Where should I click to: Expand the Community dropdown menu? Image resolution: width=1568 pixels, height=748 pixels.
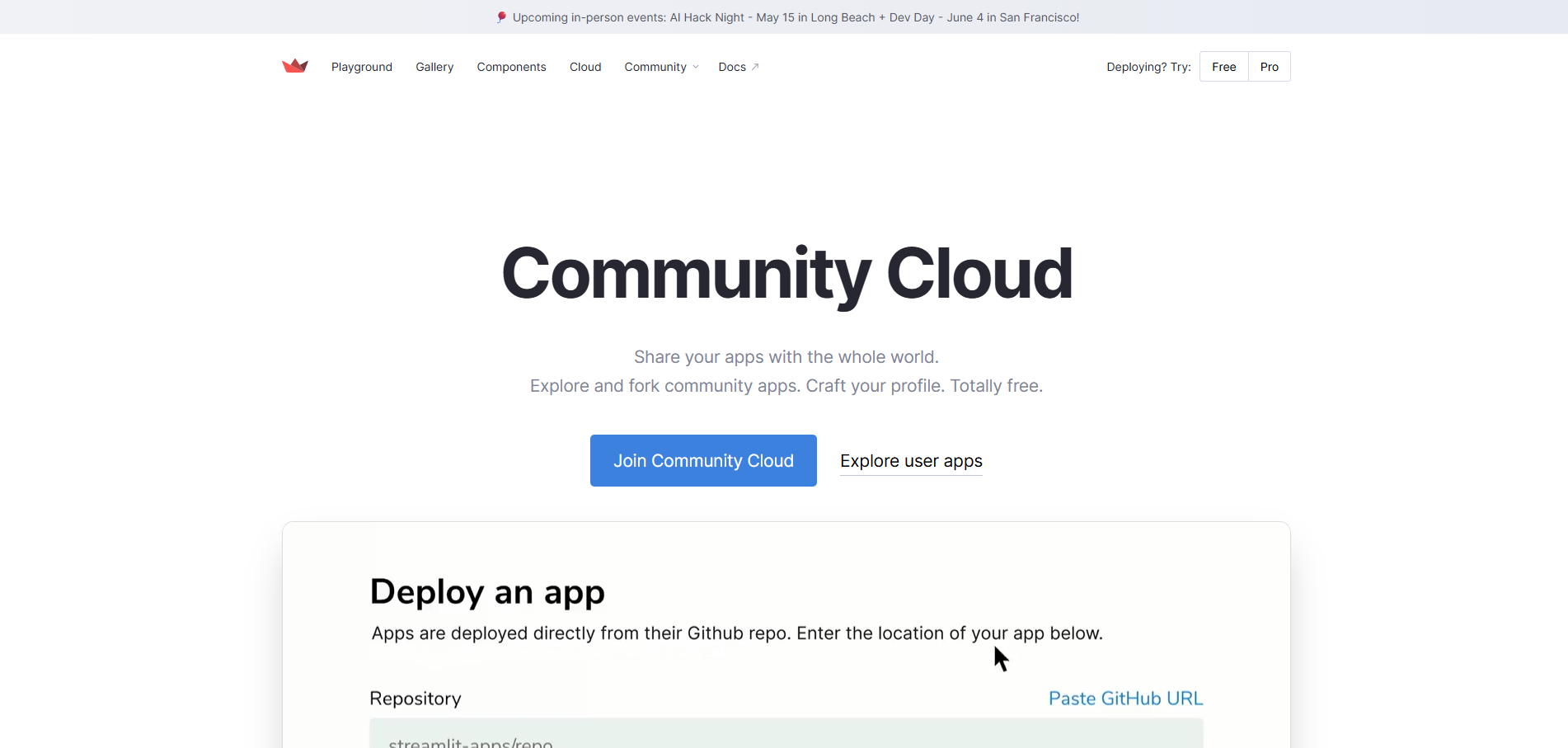[x=661, y=67]
